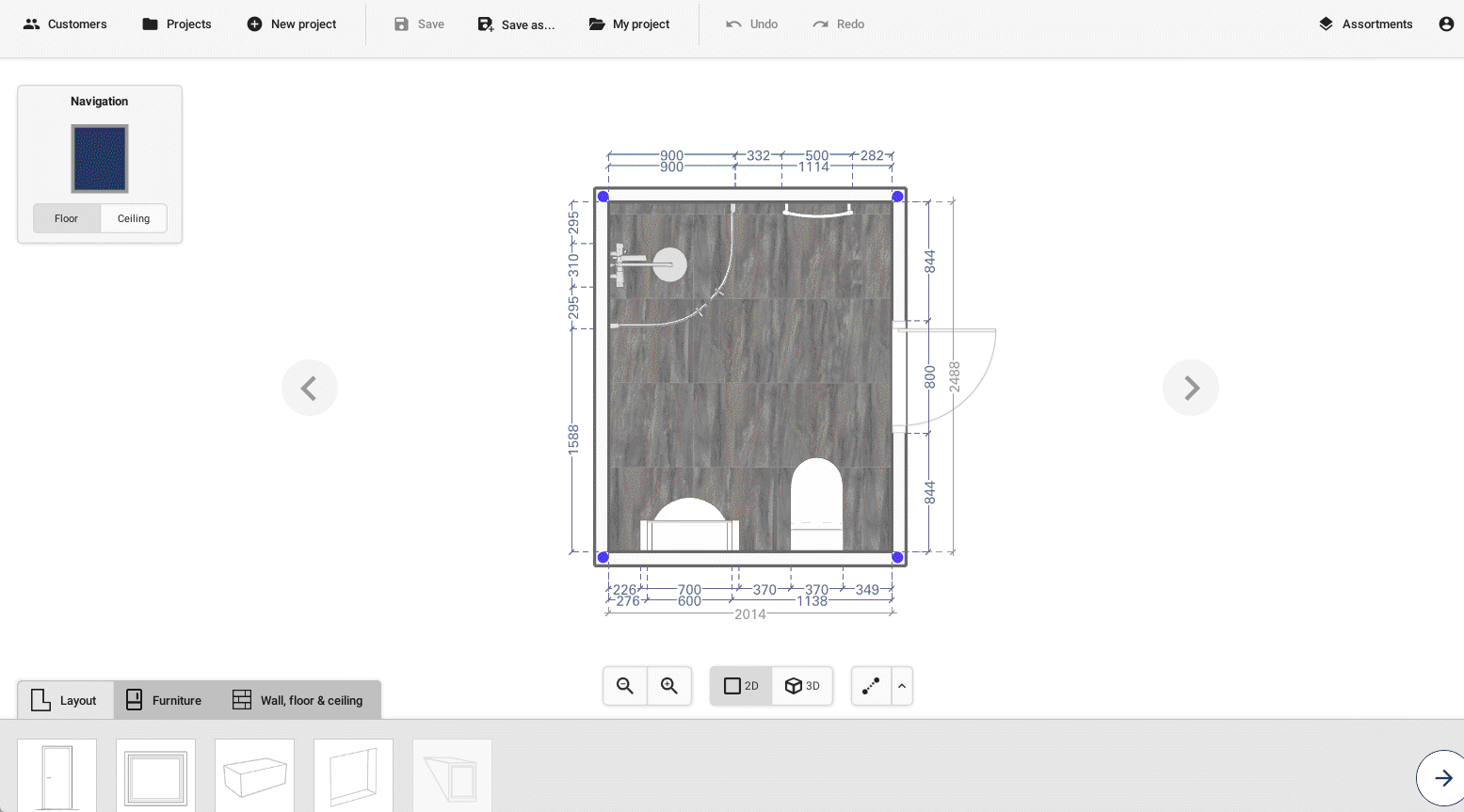Select the measurement line tool icon

click(871, 686)
